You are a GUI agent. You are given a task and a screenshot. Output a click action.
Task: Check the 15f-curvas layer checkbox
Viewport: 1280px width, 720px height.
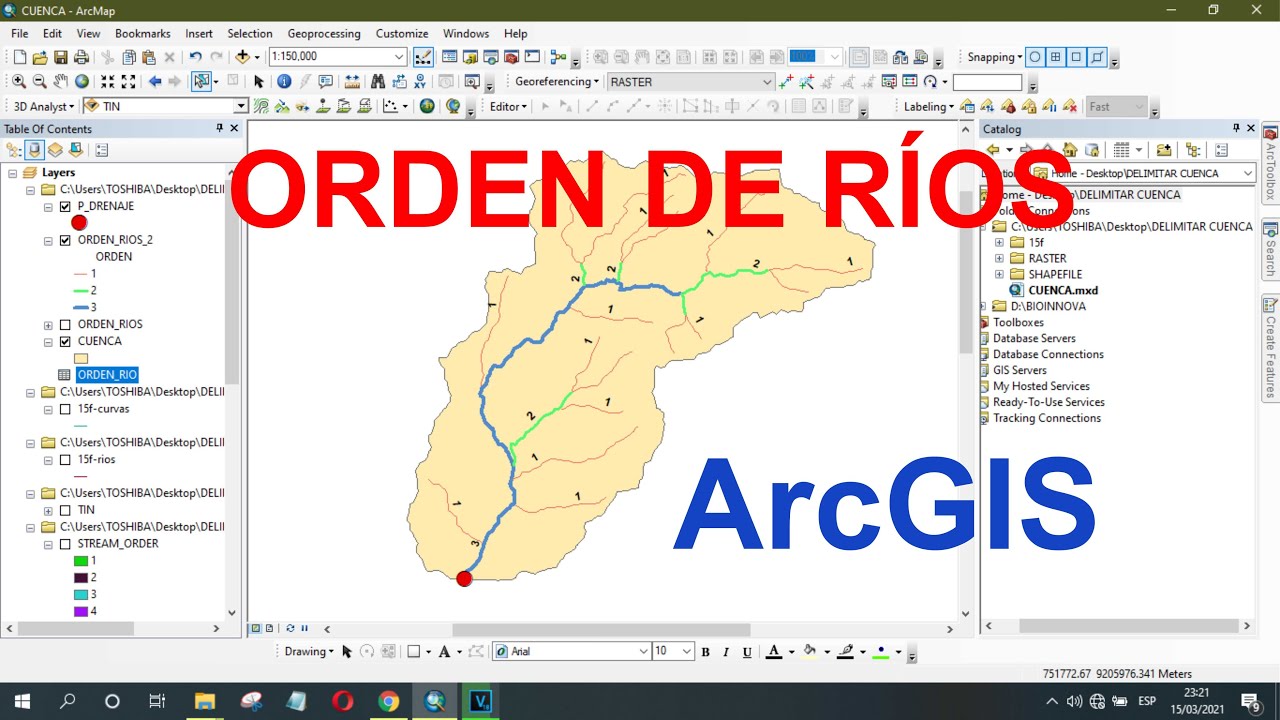point(65,410)
